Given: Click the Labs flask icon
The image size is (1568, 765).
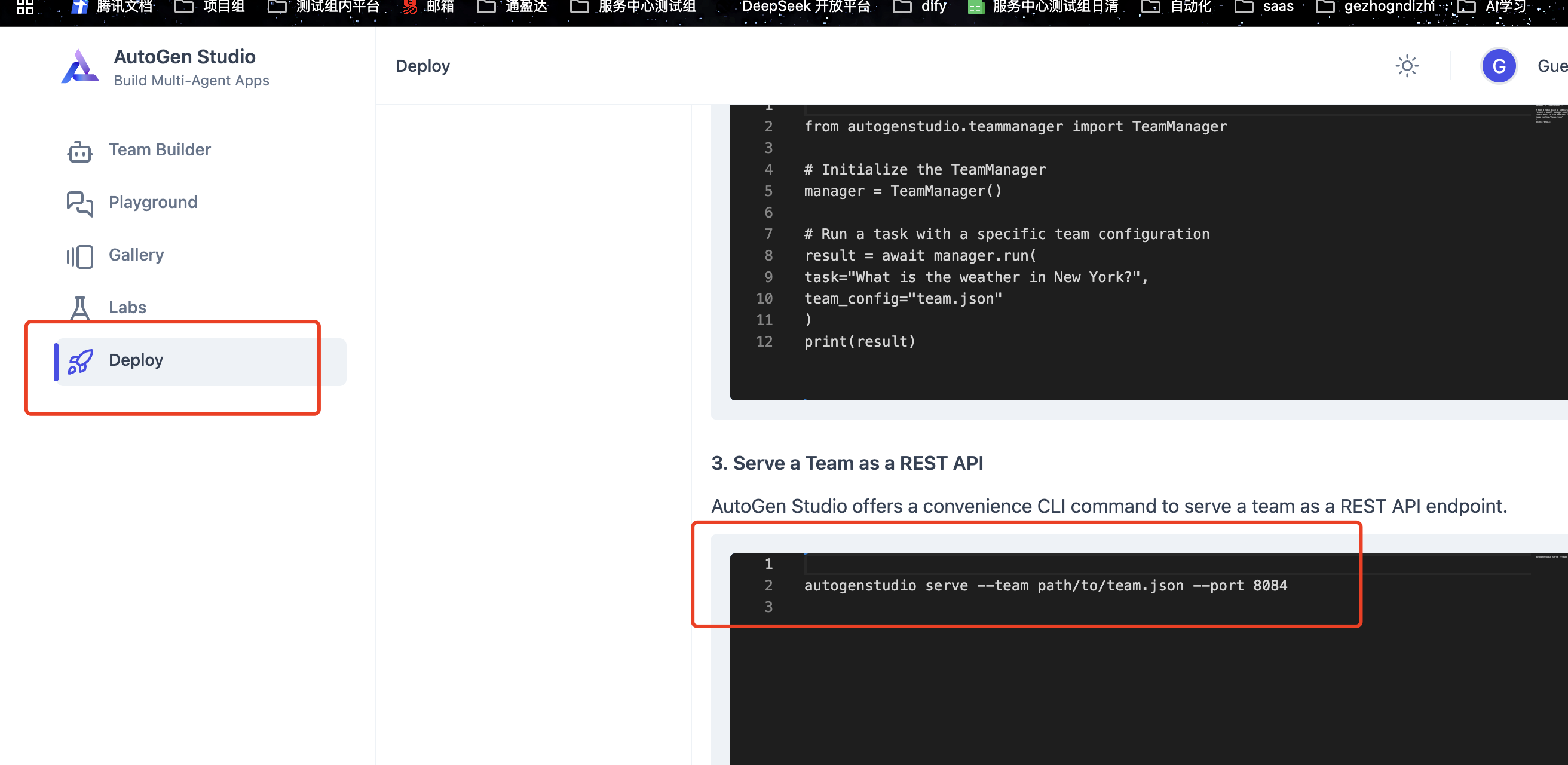Looking at the screenshot, I should coord(79,307).
